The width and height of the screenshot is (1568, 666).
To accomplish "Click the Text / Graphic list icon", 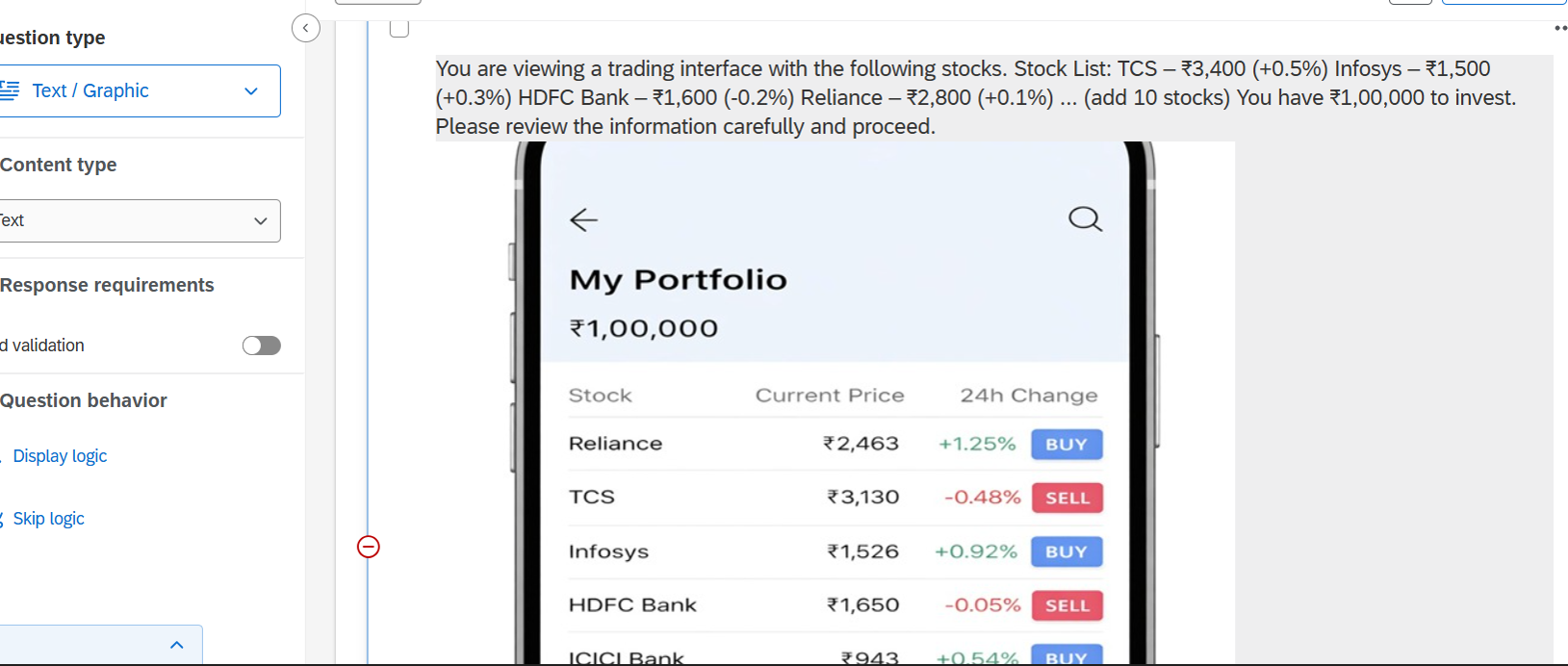I will tap(10, 90).
